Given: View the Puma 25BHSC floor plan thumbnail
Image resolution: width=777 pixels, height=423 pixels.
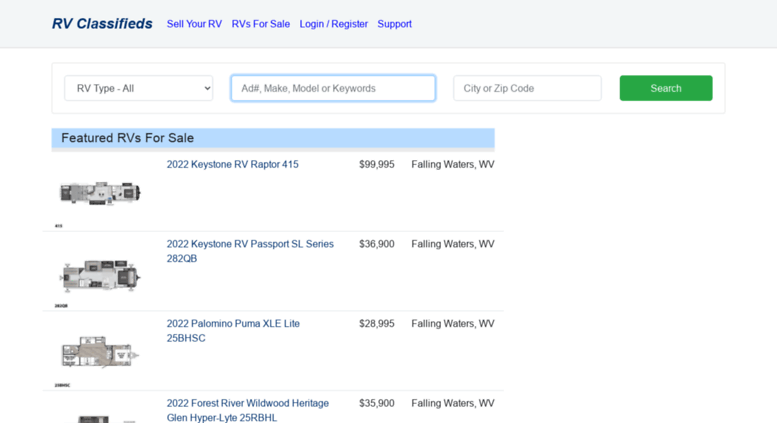Looking at the screenshot, I should (100, 352).
